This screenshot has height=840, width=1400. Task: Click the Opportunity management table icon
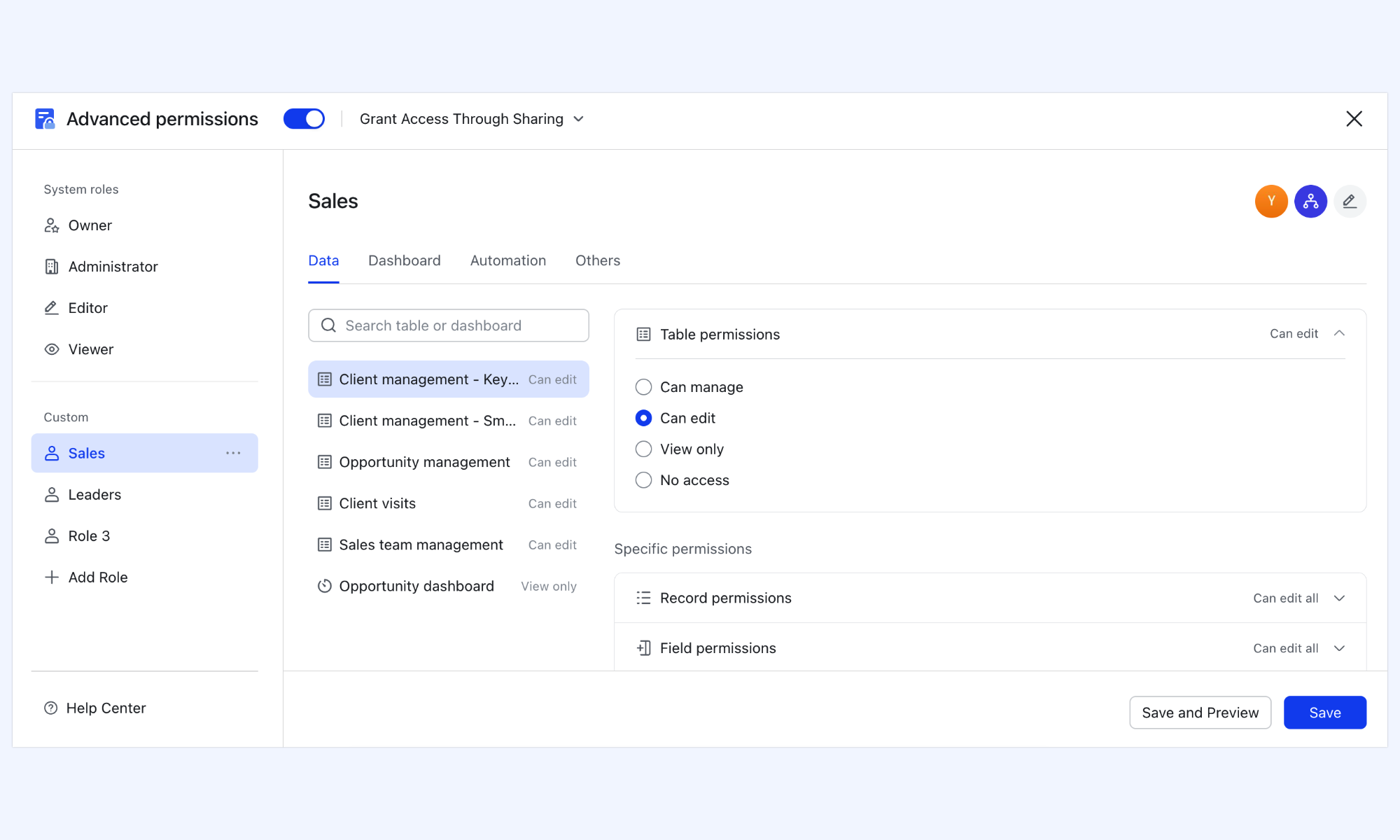(325, 462)
